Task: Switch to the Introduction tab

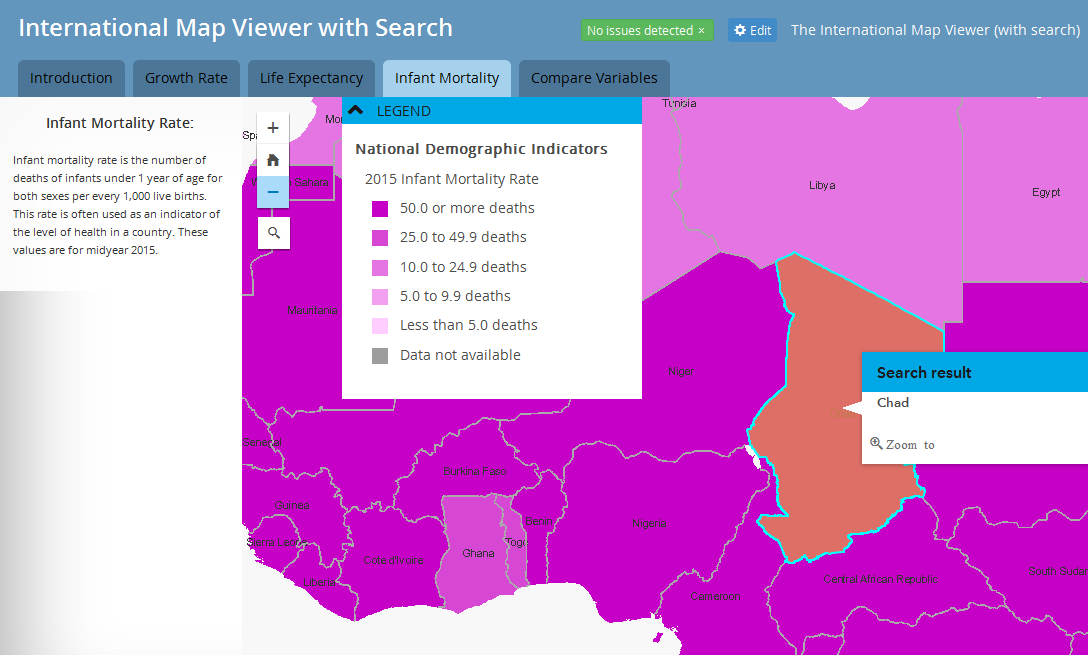Action: point(71,77)
